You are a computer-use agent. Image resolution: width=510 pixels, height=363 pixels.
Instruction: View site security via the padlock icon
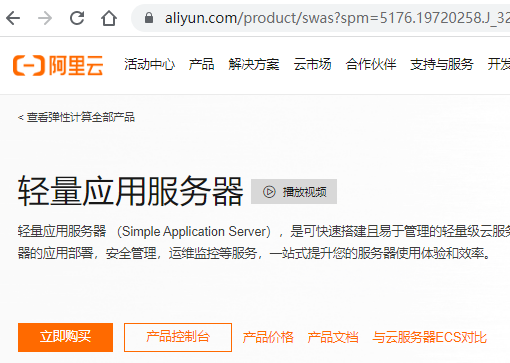149,18
